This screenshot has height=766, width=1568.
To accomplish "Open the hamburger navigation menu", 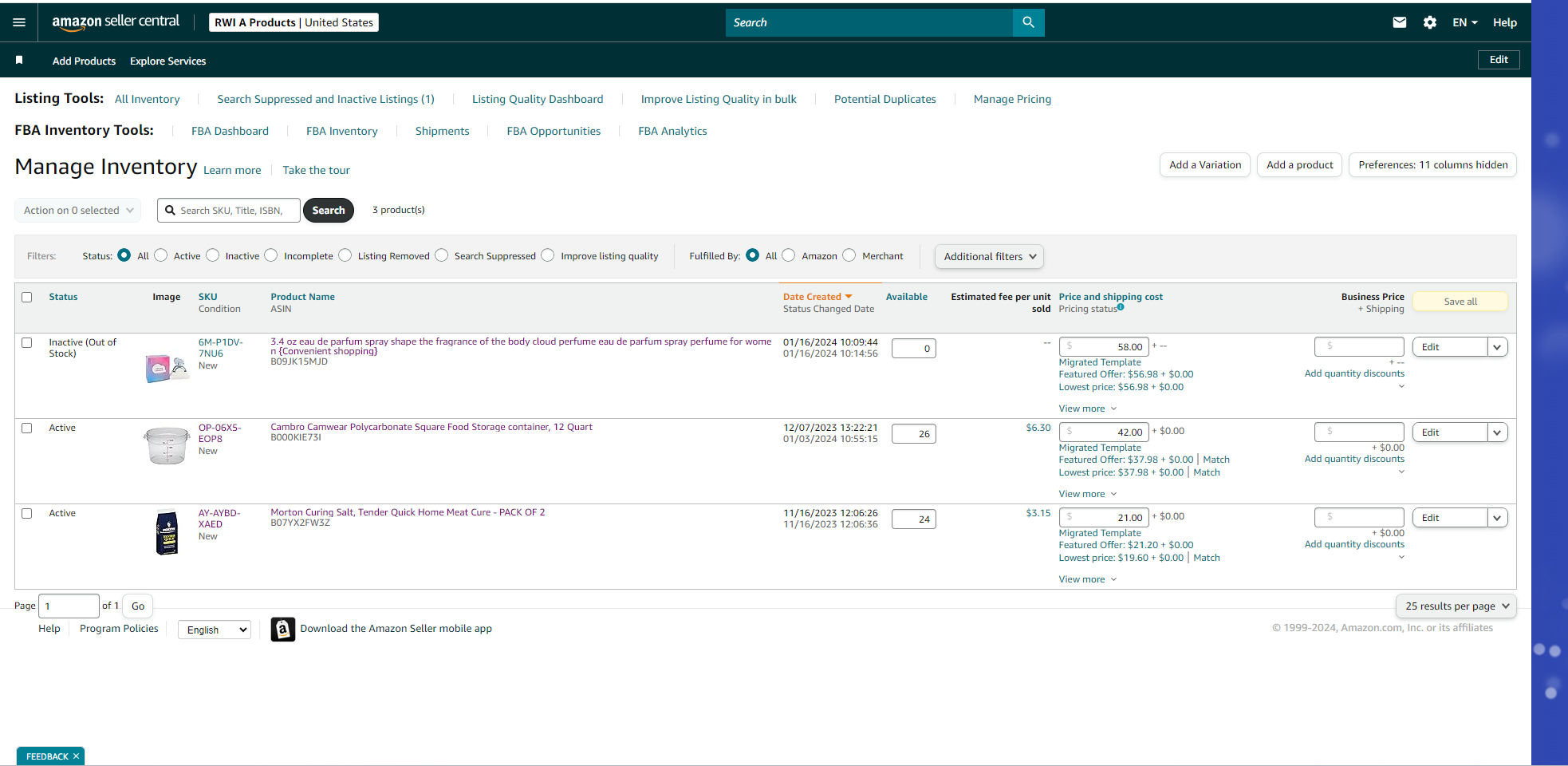I will coord(19,22).
